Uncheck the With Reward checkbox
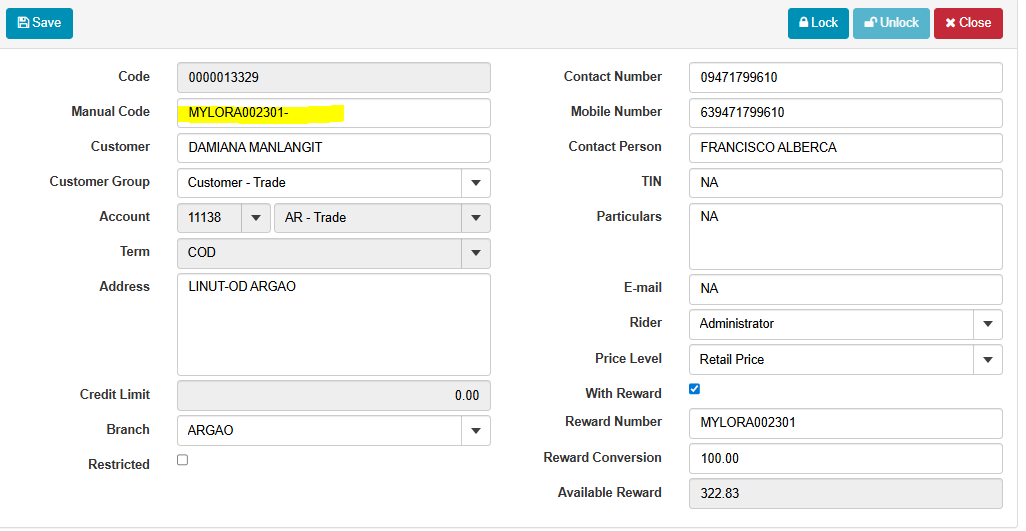 (695, 389)
